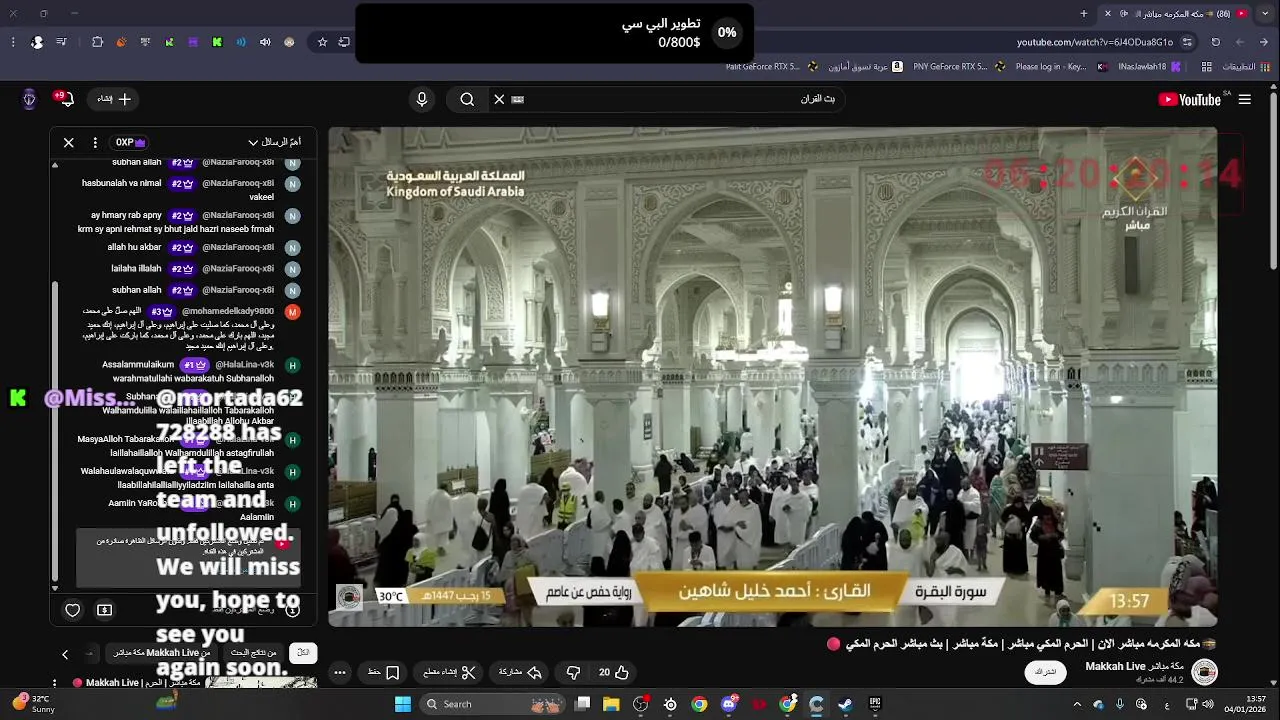Open related Makkah Live video thumbnail

[x=260, y=683]
